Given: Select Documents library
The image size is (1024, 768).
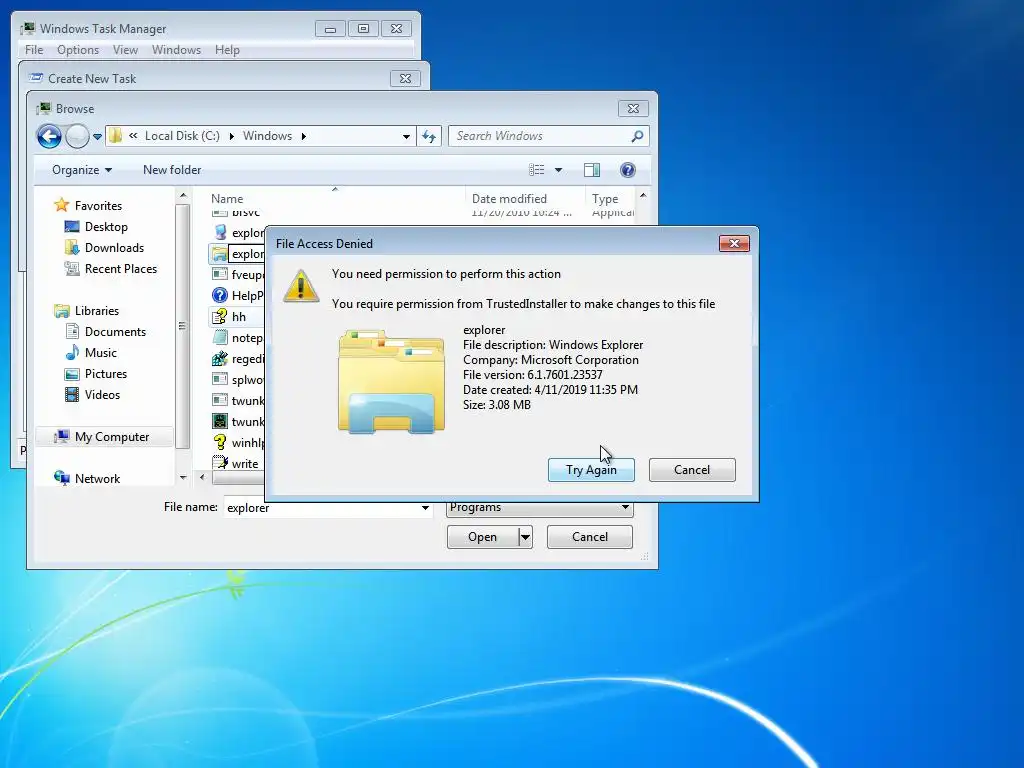Looking at the screenshot, I should pyautogui.click(x=115, y=332).
